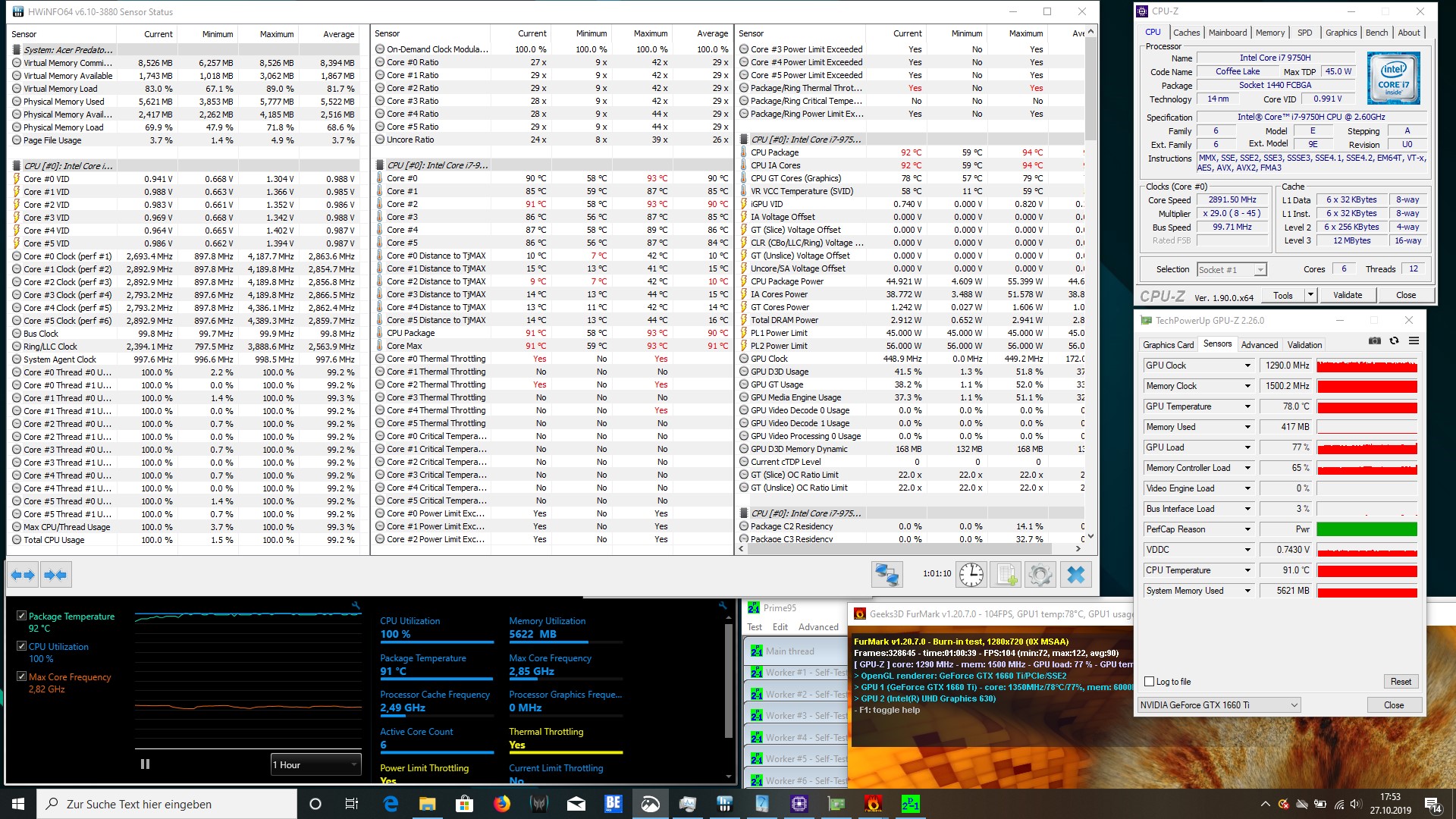Click the Windows search box on taskbar
Viewport: 1456px width, 819px height.
point(167,804)
